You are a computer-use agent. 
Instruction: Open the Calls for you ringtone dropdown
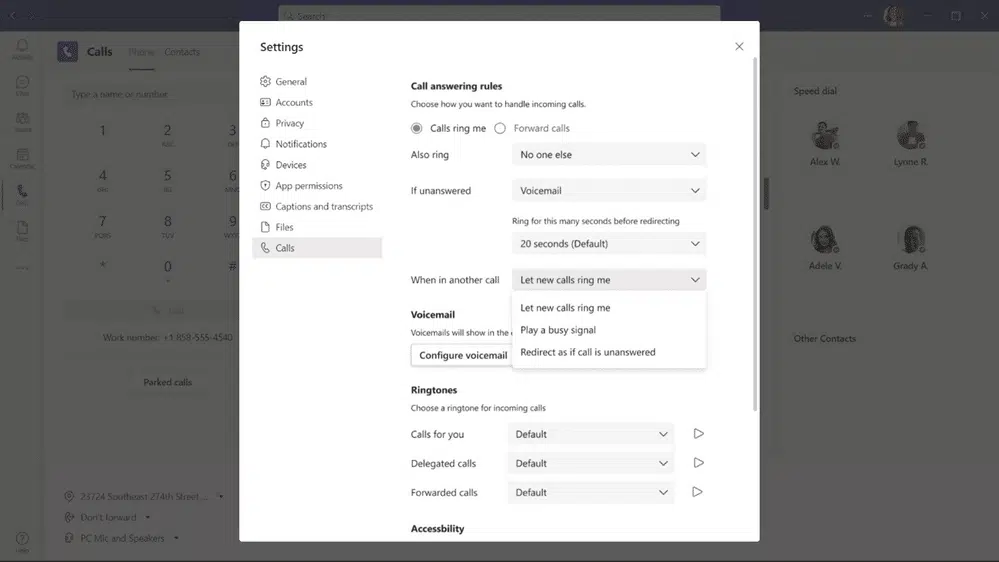point(591,435)
